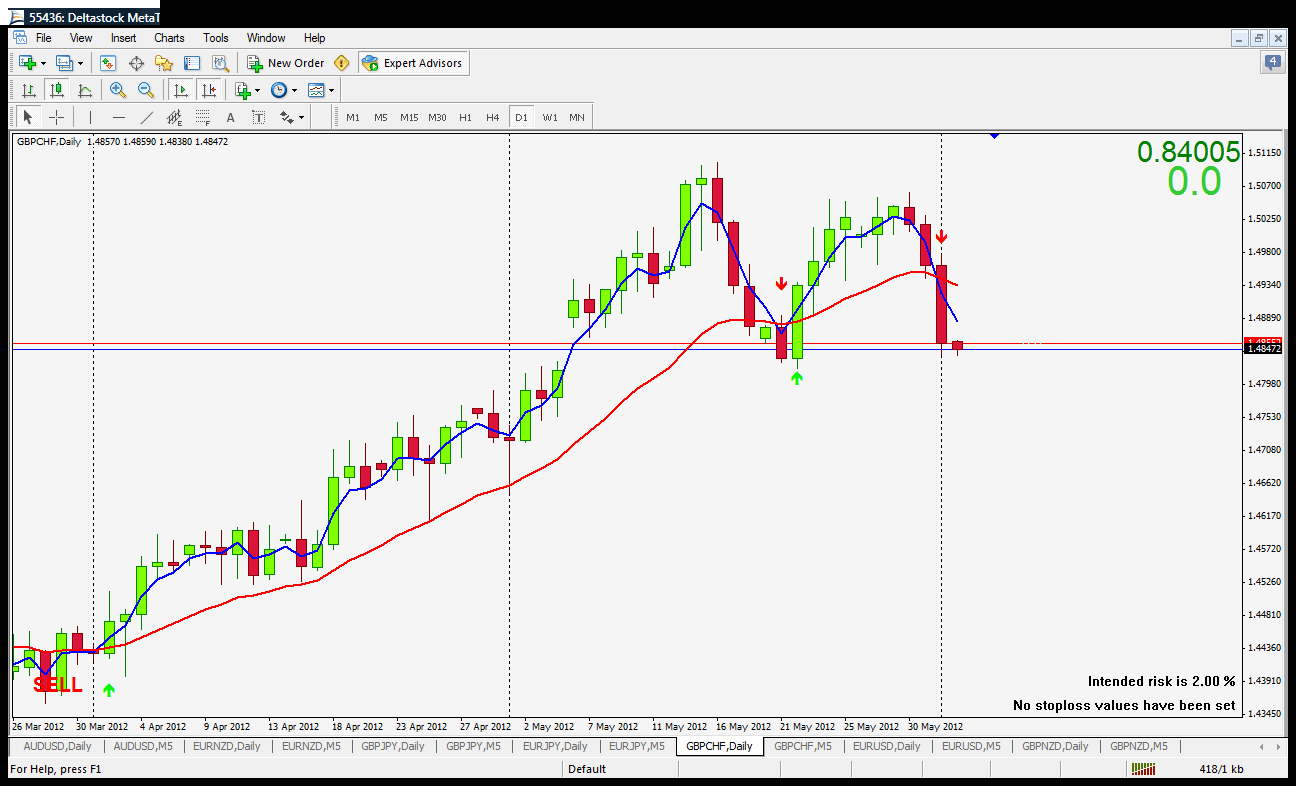Click the notification icon showing 4
Image resolution: width=1296 pixels, height=786 pixels.
point(1272,63)
